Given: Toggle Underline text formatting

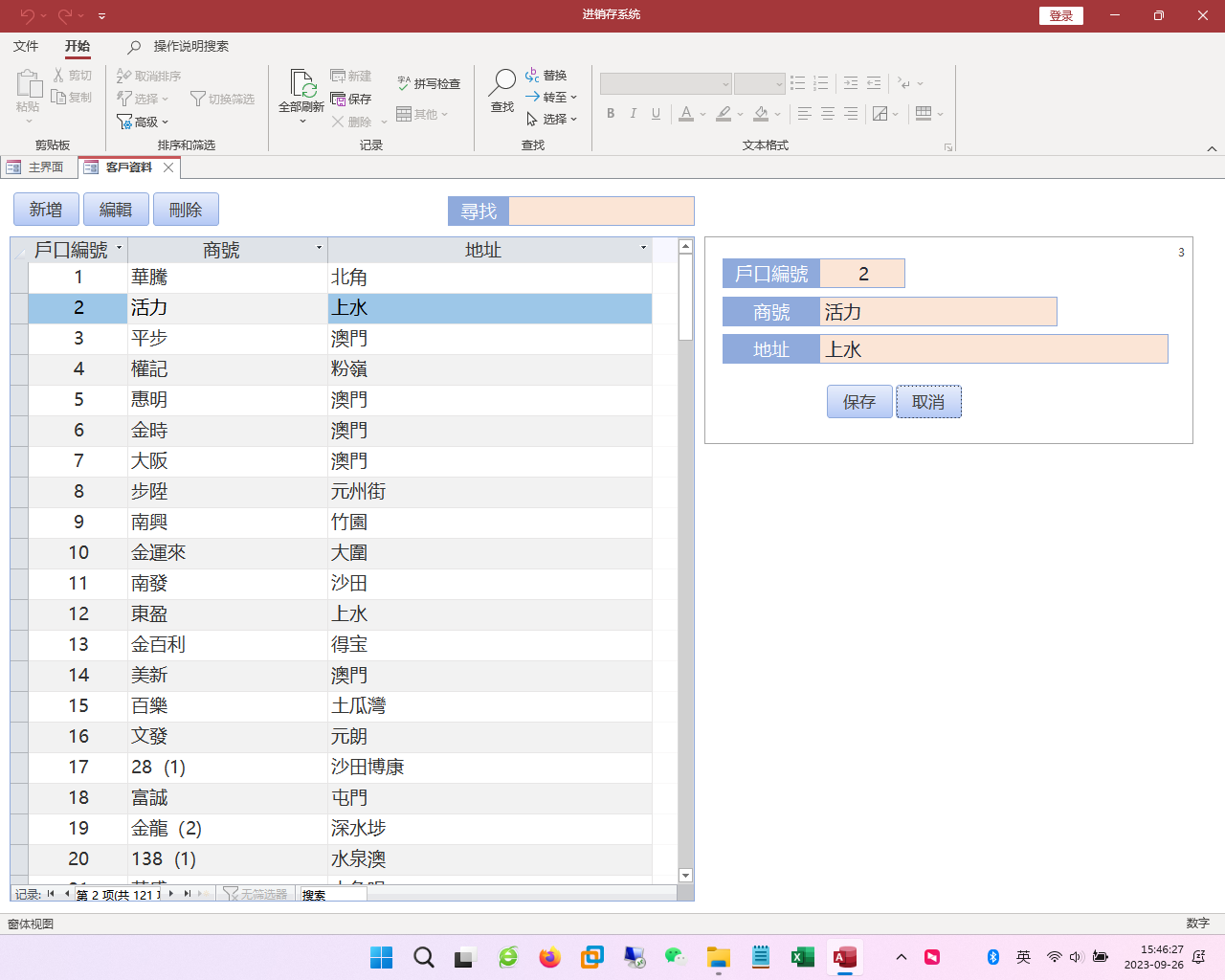Looking at the screenshot, I should click(x=656, y=114).
